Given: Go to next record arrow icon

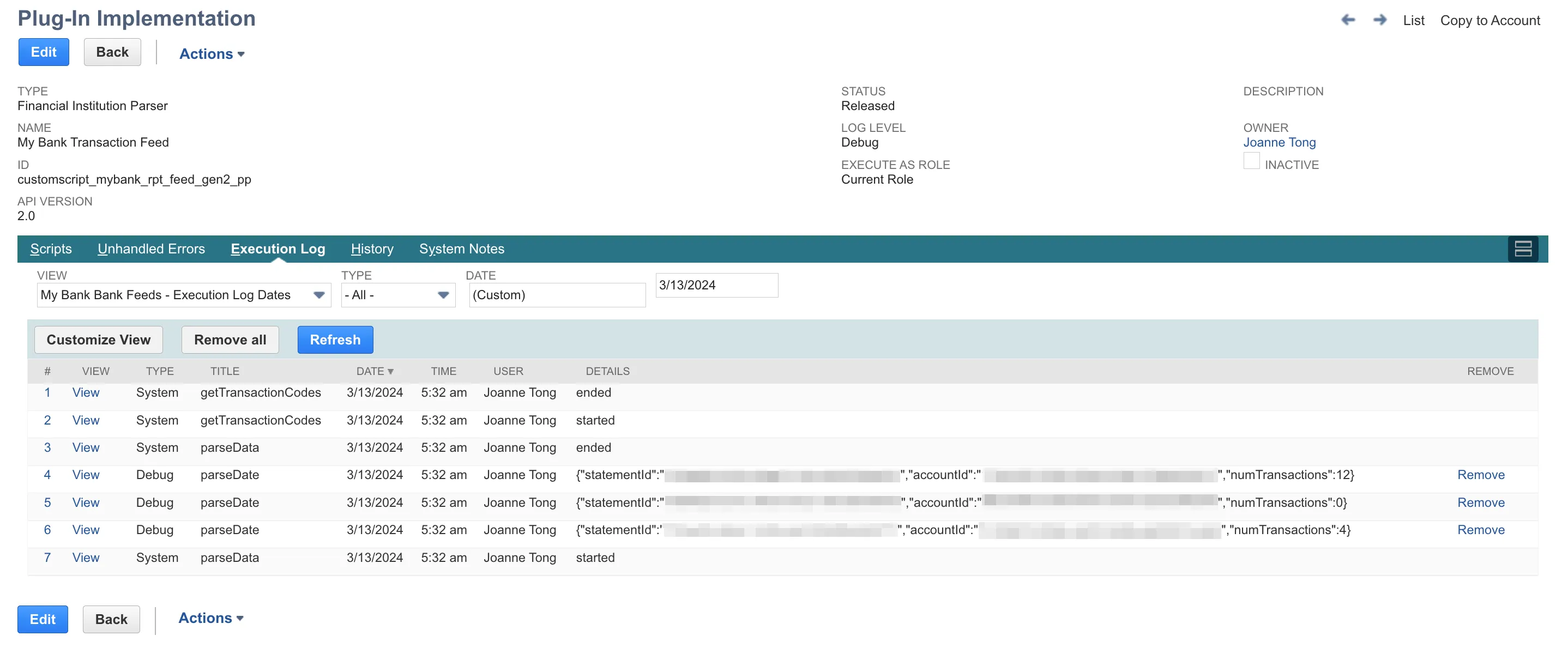Looking at the screenshot, I should [1380, 20].
